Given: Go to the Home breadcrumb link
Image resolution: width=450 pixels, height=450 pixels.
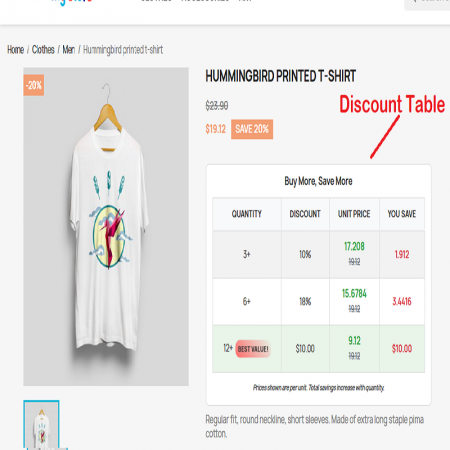Looking at the screenshot, I should point(15,50).
